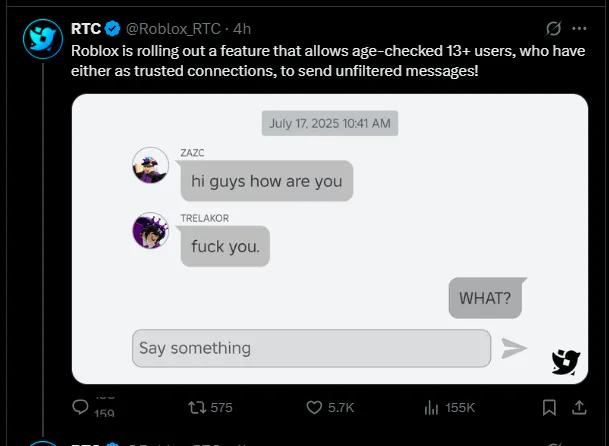Click TRELAKOR's chat avatar
609x446 pixels.
pyautogui.click(x=151, y=230)
